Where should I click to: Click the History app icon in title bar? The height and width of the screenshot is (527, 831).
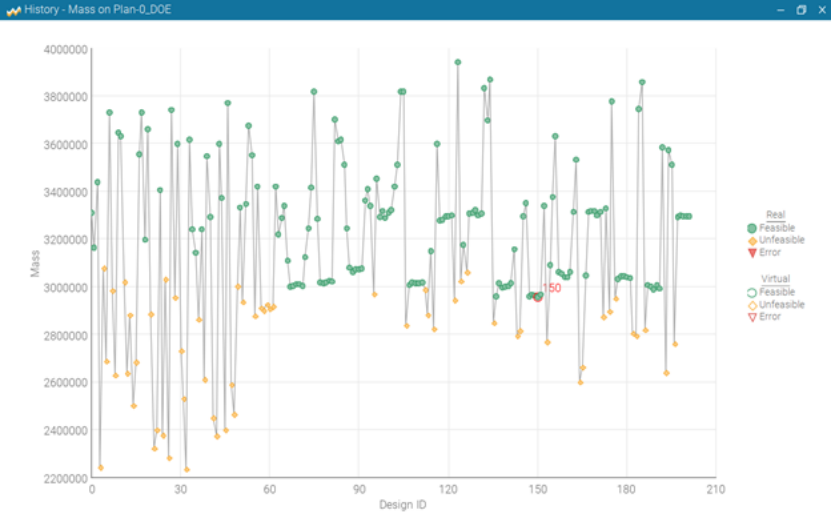13,10
